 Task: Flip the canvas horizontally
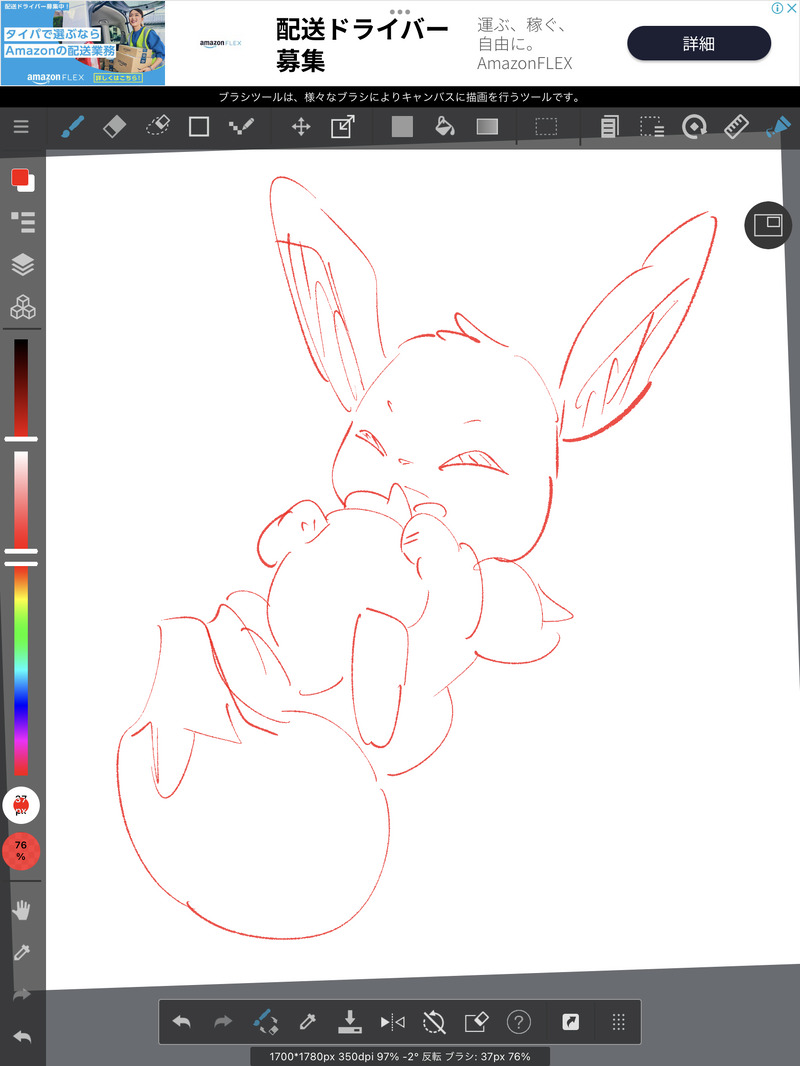(392, 1021)
